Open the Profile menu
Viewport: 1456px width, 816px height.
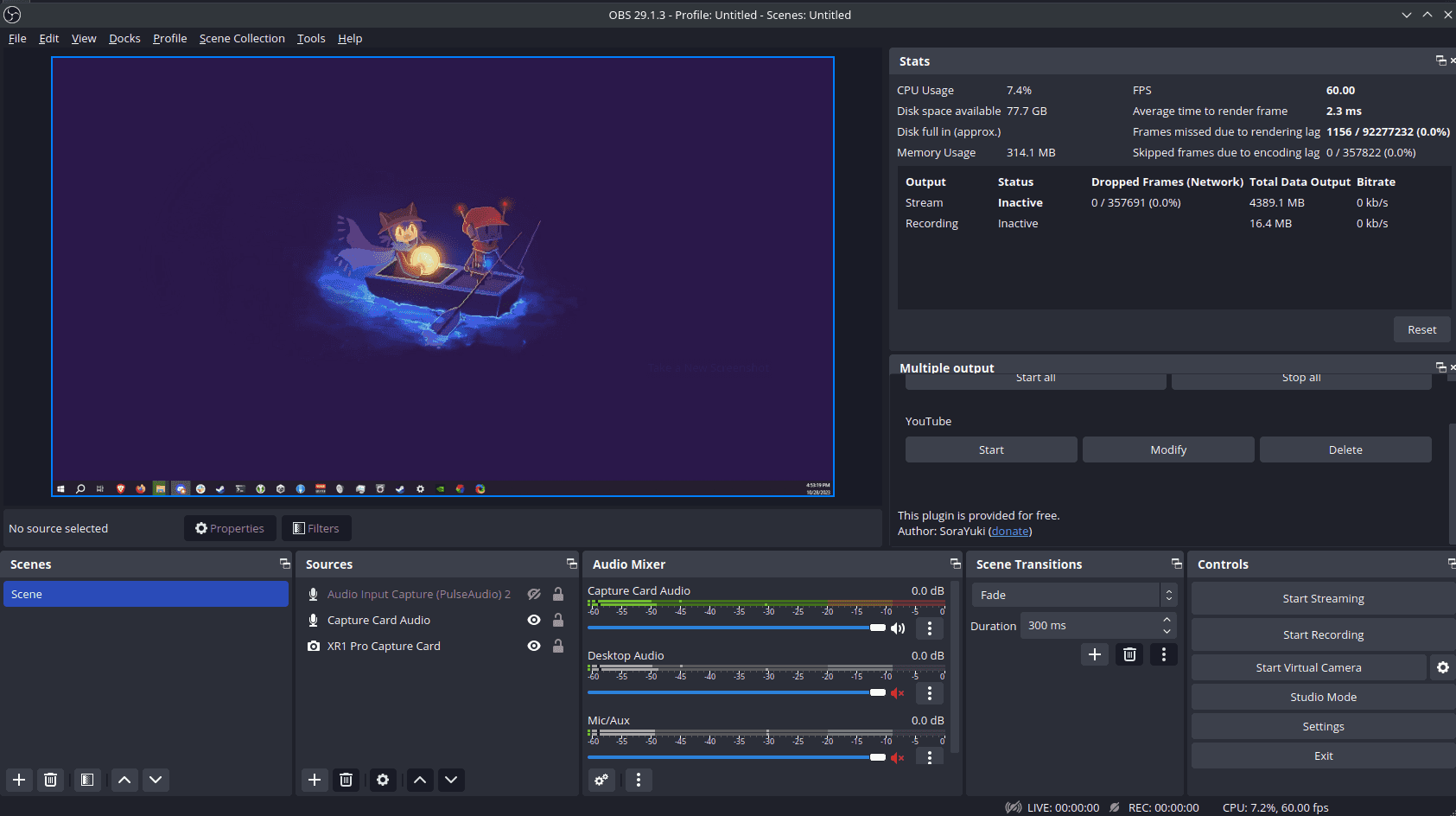pyautogui.click(x=170, y=38)
